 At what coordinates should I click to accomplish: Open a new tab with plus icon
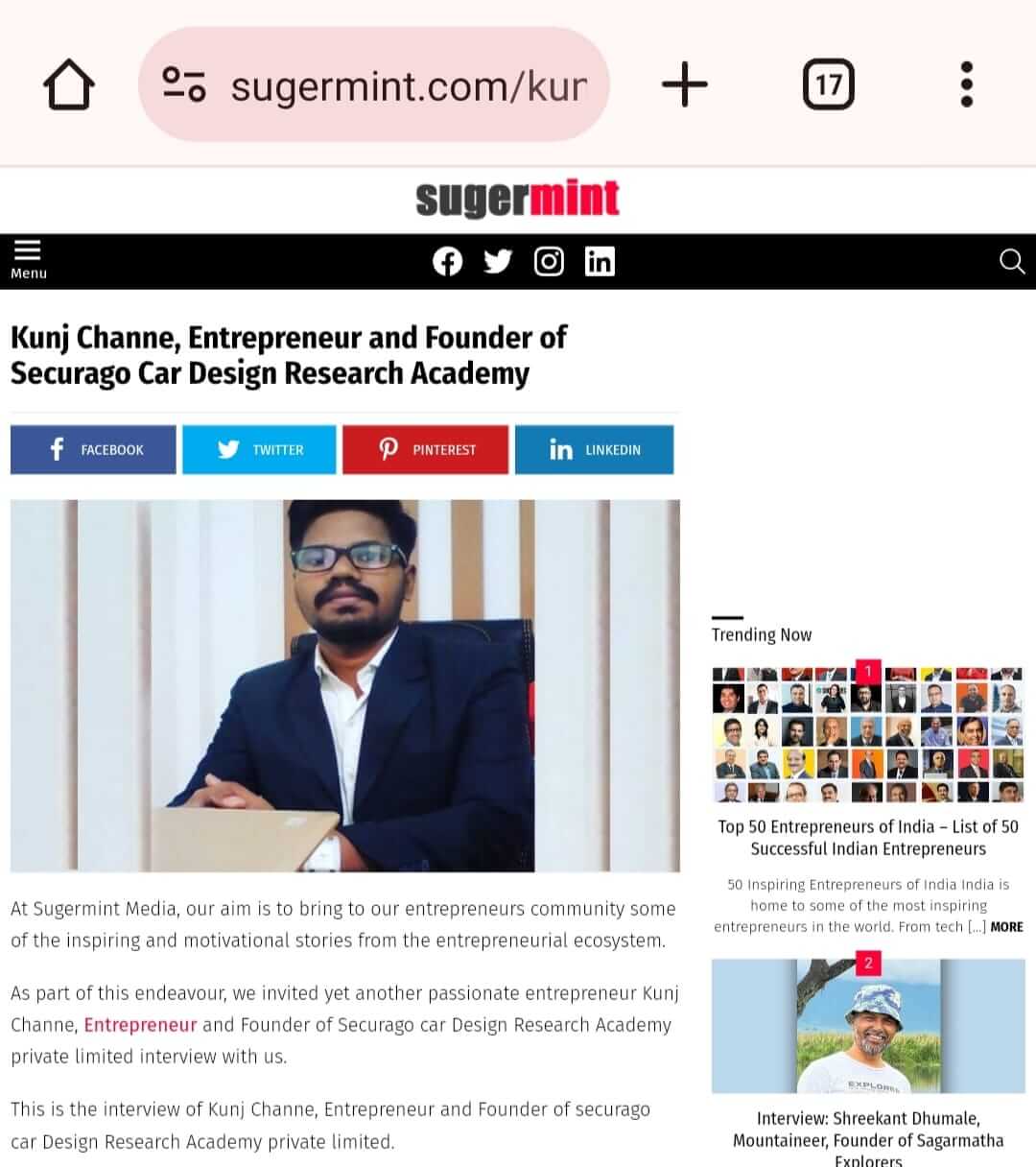pos(685,84)
